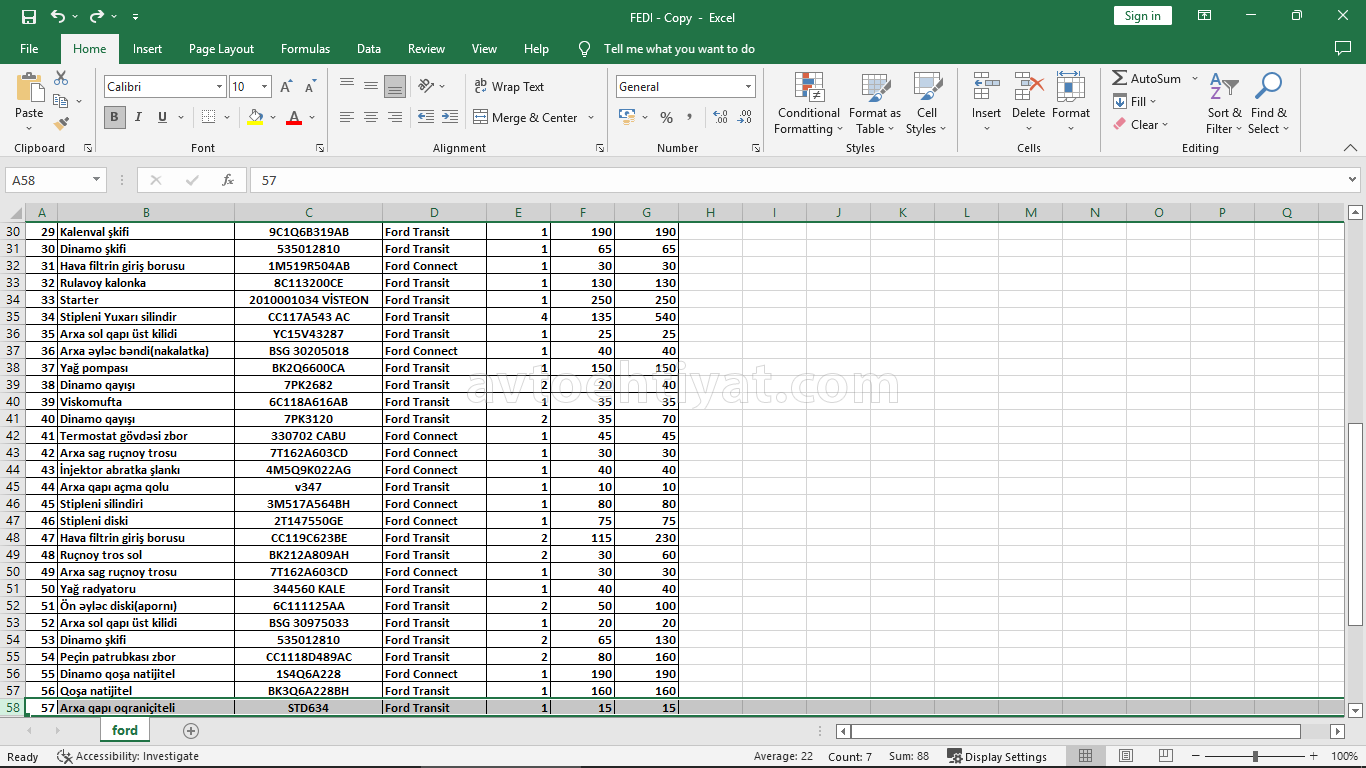Add a new sheet with plus button
The width and height of the screenshot is (1366, 768).
[x=191, y=731]
